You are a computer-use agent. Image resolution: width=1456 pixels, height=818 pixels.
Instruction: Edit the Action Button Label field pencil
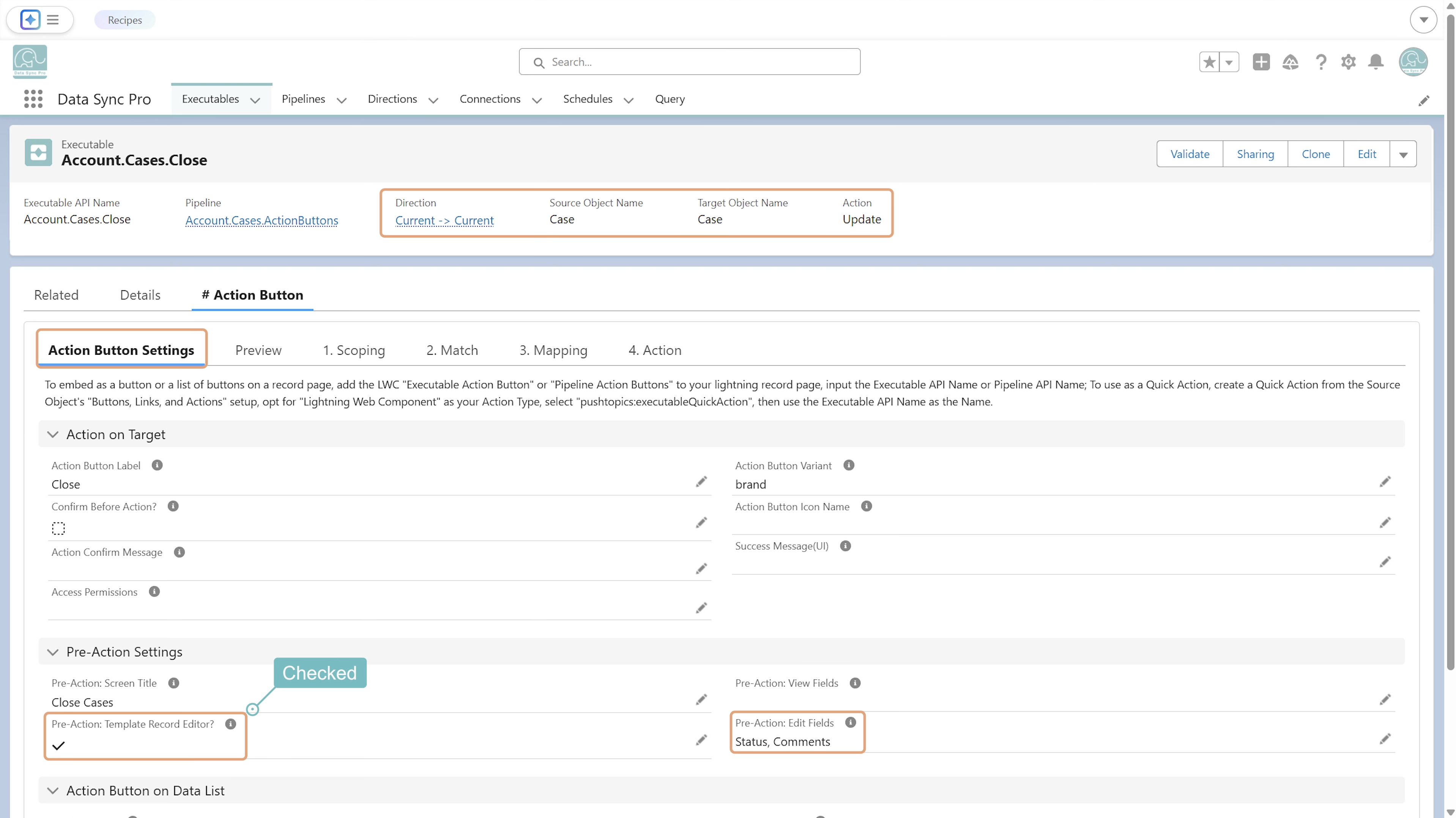point(701,481)
